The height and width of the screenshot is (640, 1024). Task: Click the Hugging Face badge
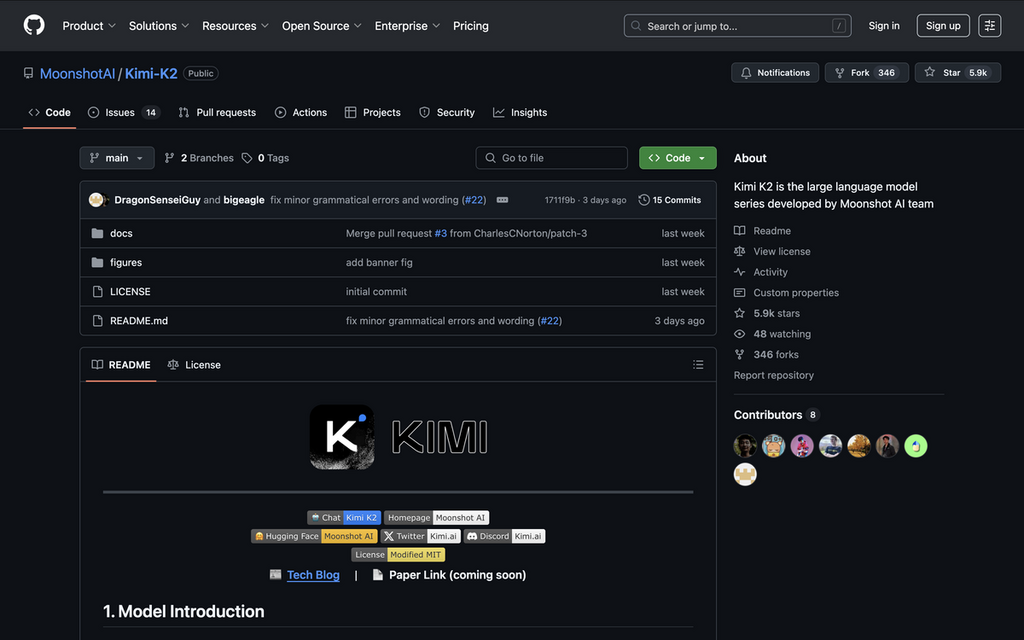(314, 536)
